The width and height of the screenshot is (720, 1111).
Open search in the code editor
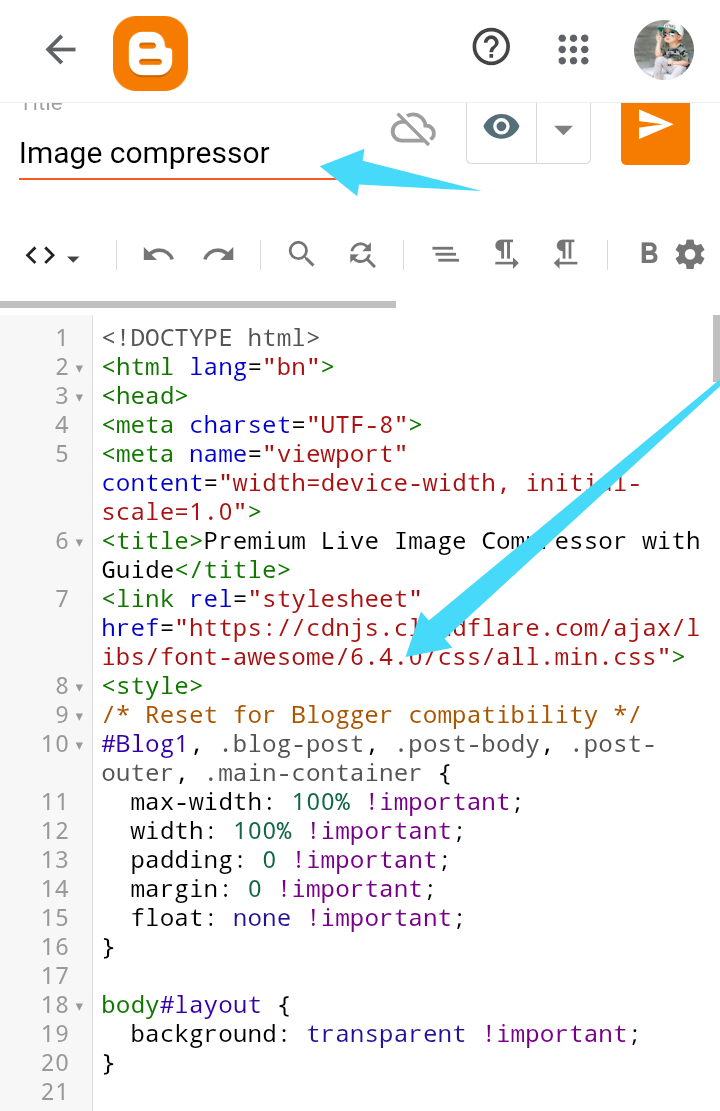pyautogui.click(x=302, y=254)
